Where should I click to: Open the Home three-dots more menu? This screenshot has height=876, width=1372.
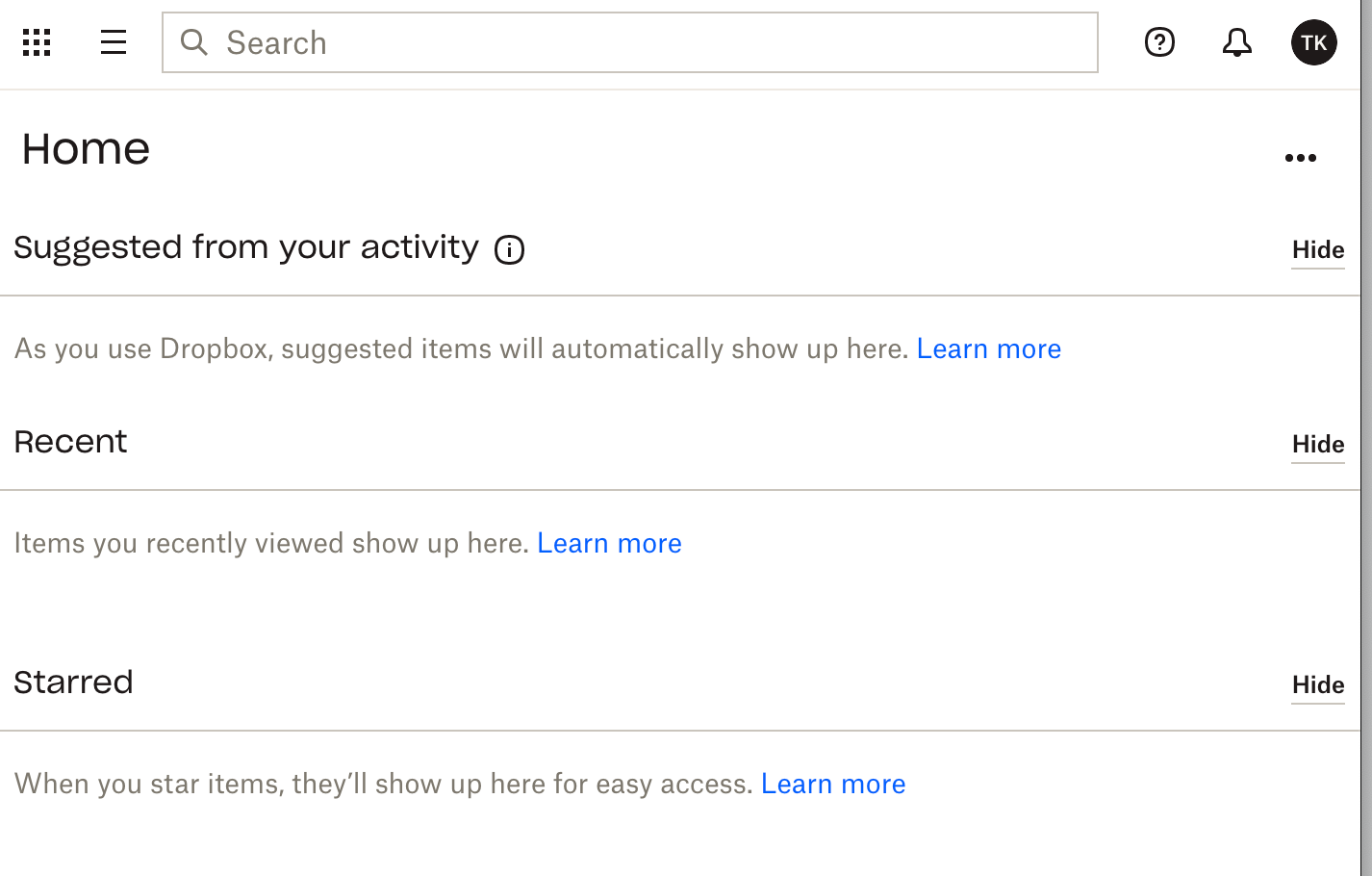coord(1301,158)
